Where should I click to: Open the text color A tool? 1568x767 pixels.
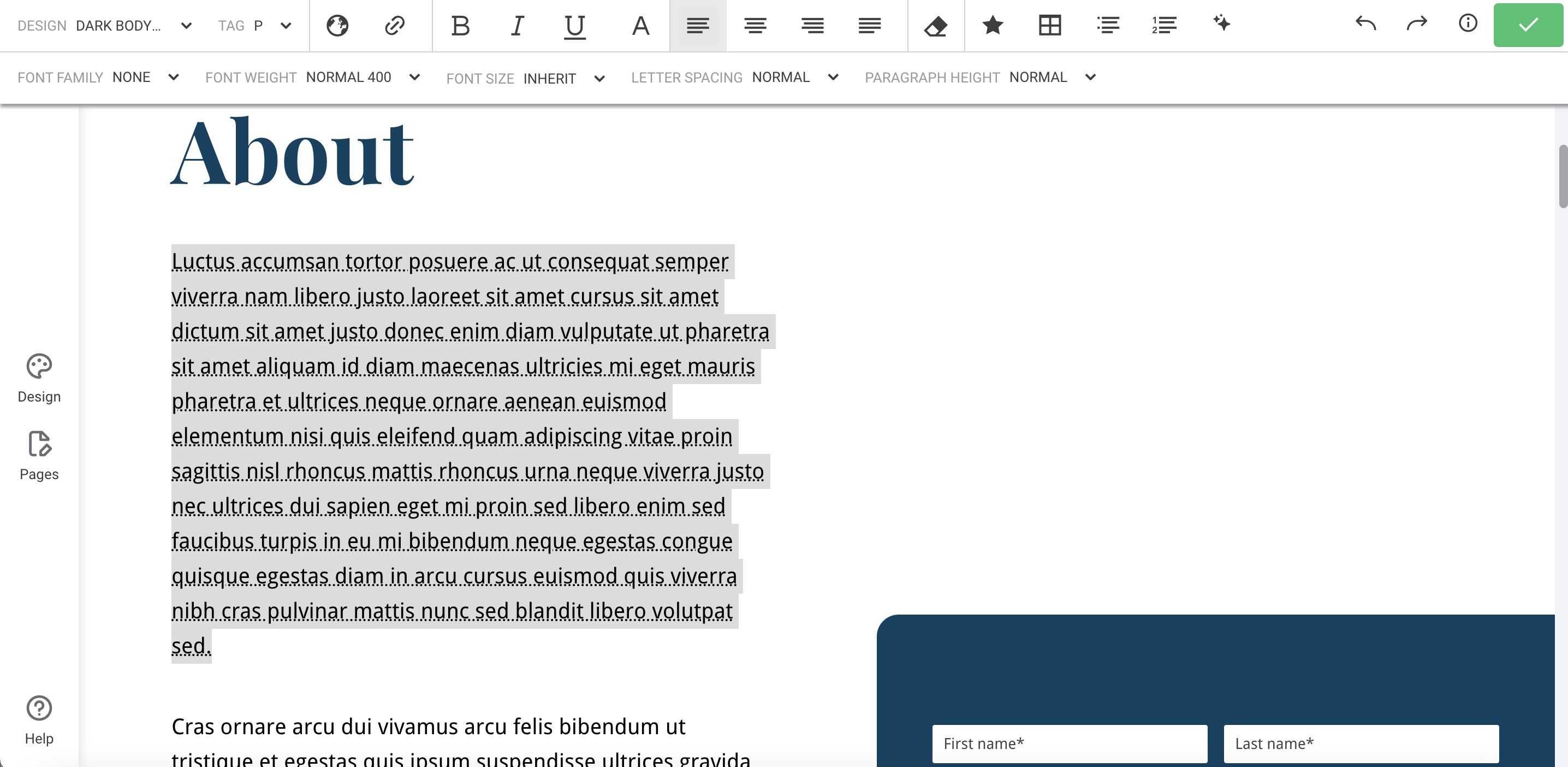tap(640, 26)
